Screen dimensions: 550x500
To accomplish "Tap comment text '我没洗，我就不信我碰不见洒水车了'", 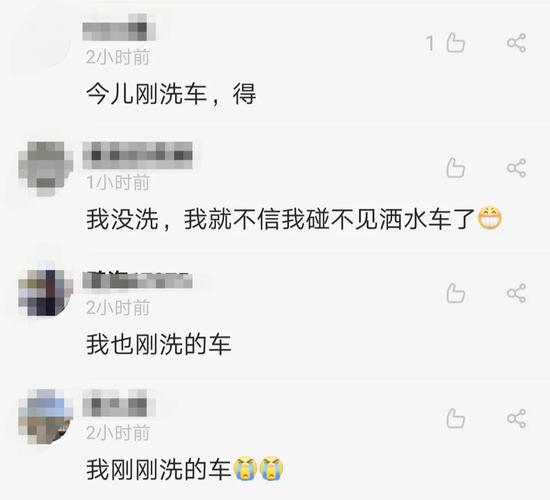I will click(294, 219).
